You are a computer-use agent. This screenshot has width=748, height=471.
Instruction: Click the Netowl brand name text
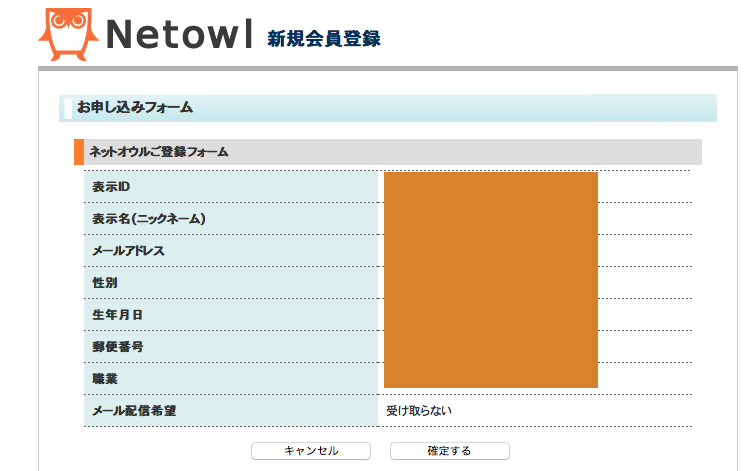tap(179, 34)
